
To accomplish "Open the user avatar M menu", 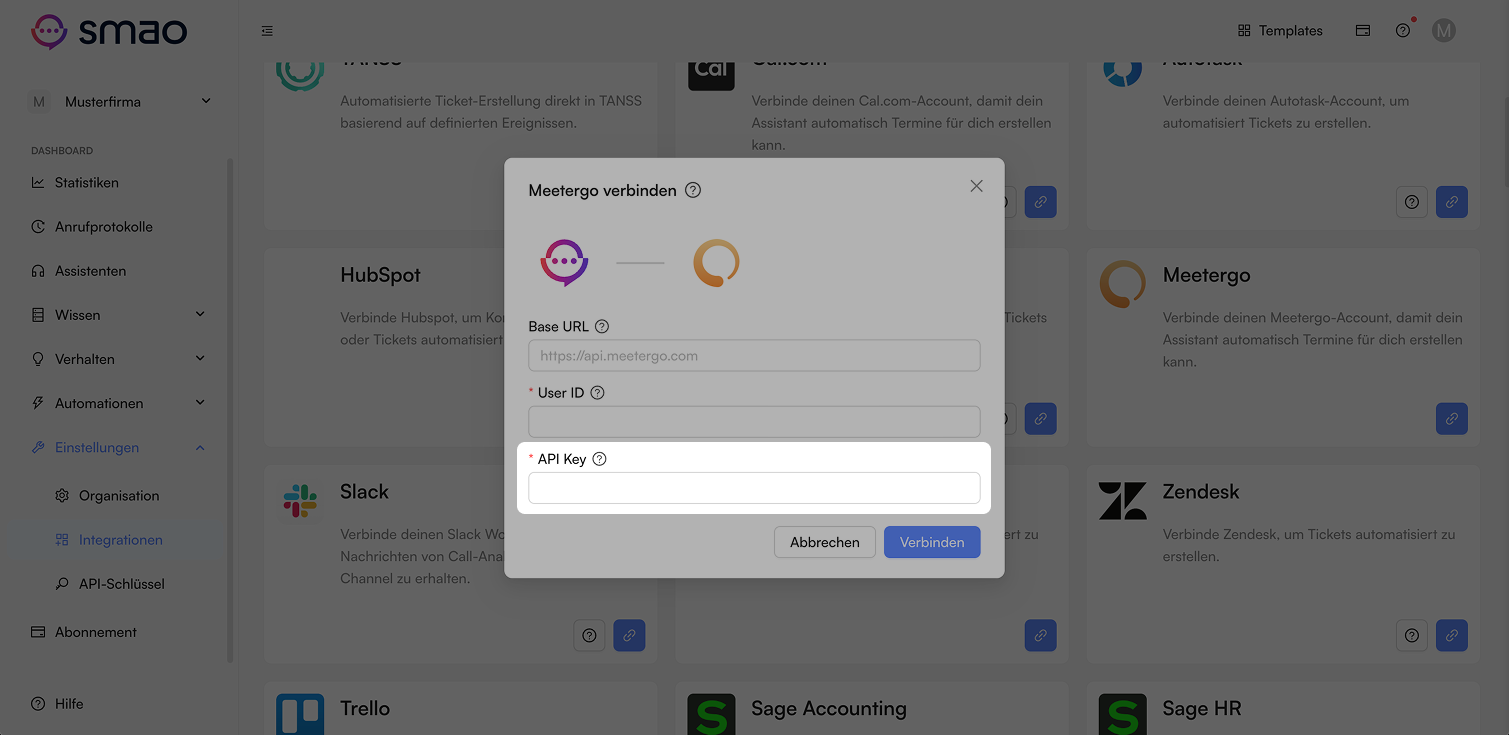I will [x=1443, y=31].
